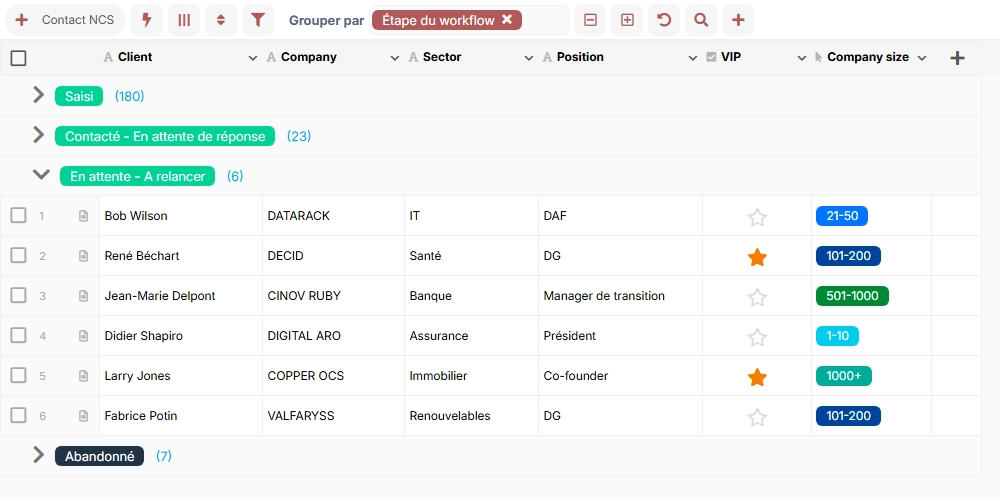
Task: Click the DATARACK company cell
Action: 333,216
